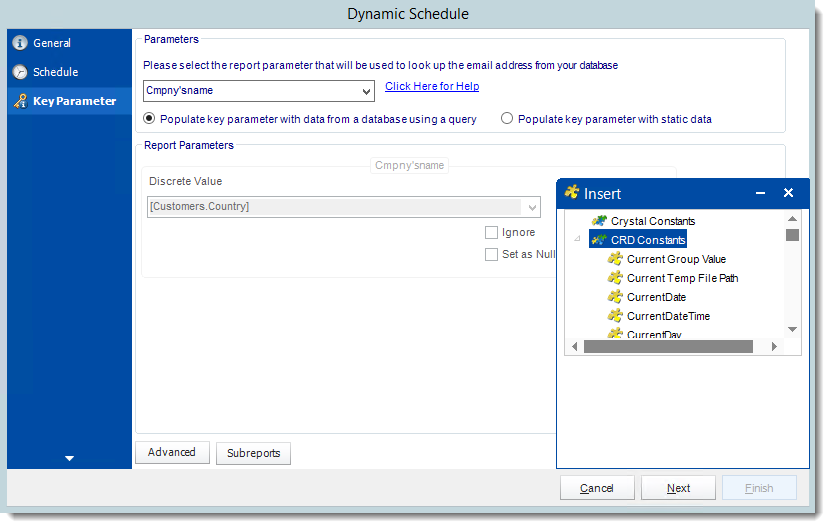The image size is (830, 528).
Task: Click the Advanced button
Action: click(x=172, y=452)
